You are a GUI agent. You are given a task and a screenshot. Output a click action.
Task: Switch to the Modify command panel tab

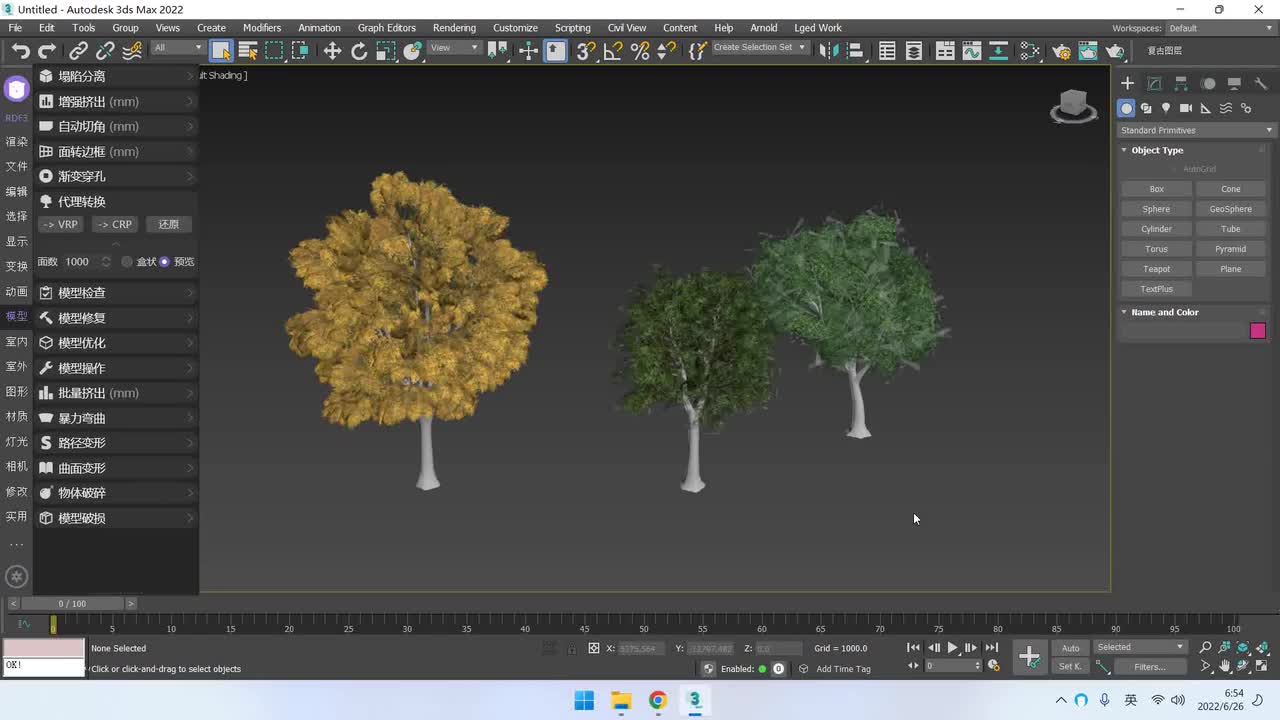(1154, 84)
